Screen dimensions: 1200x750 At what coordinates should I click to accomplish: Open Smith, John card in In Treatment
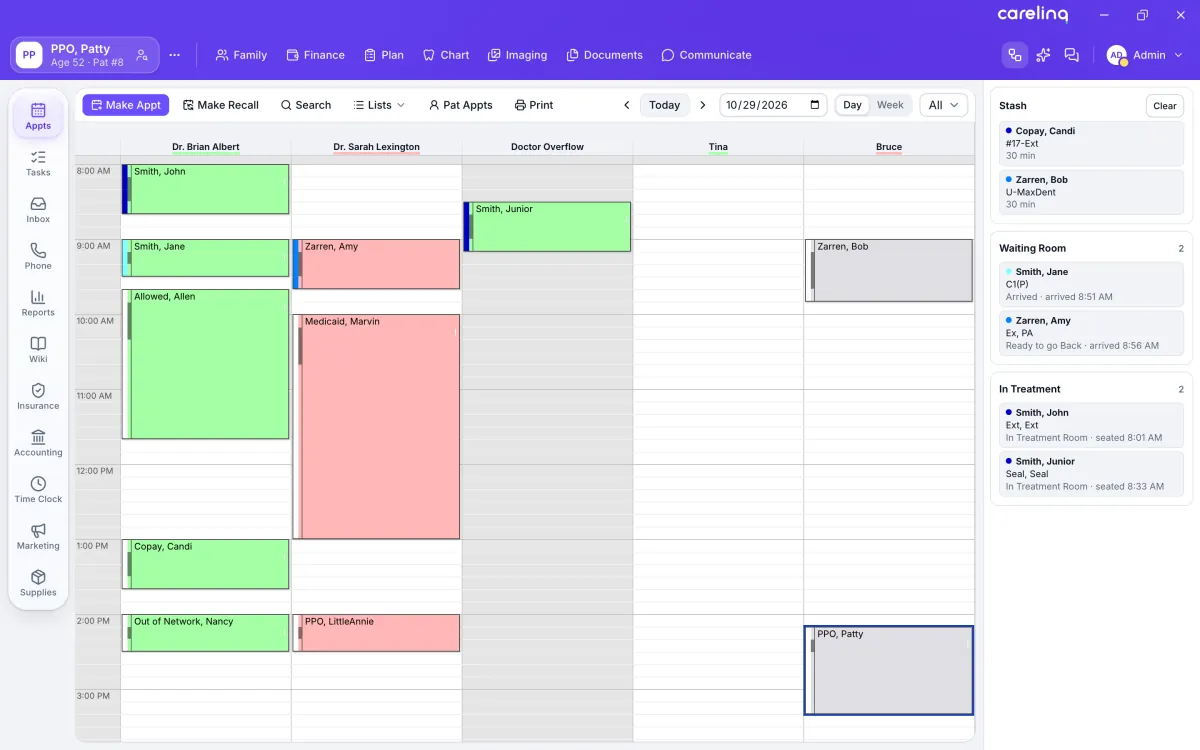(1091, 425)
